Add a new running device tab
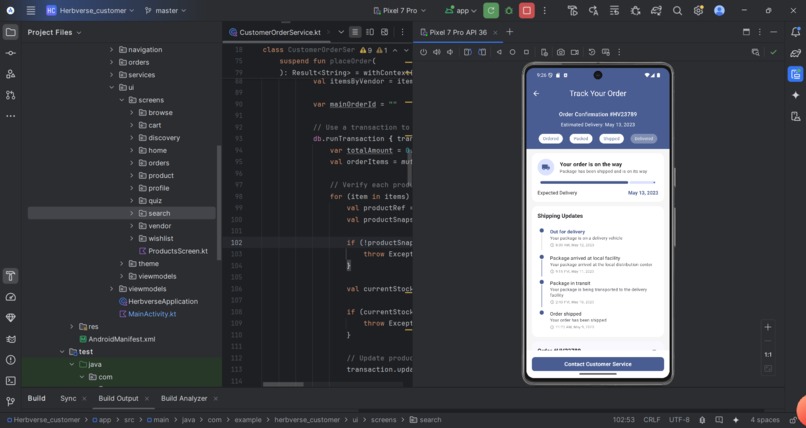 (x=509, y=32)
